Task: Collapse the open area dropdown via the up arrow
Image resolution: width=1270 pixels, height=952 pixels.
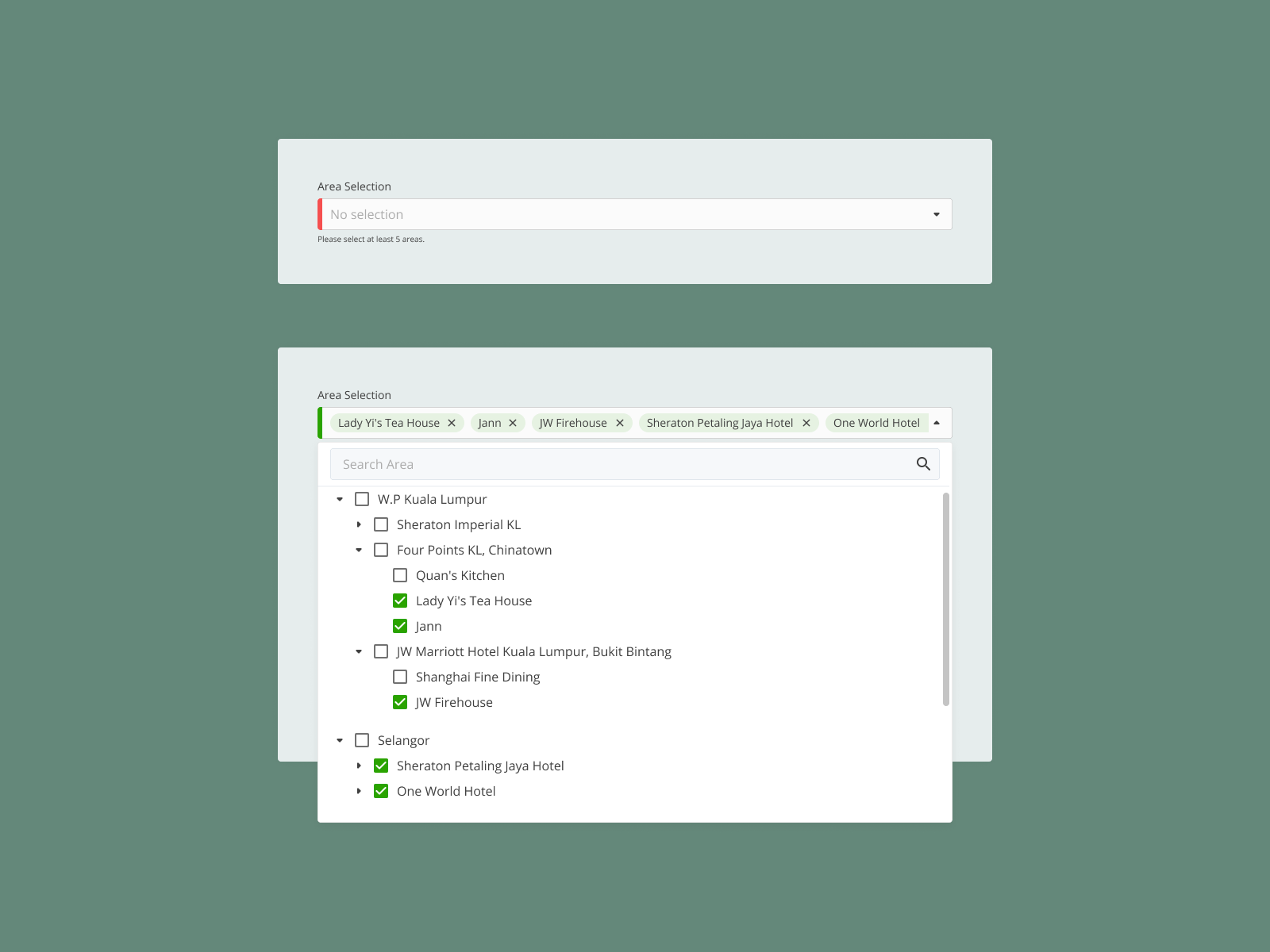Action: (x=937, y=423)
